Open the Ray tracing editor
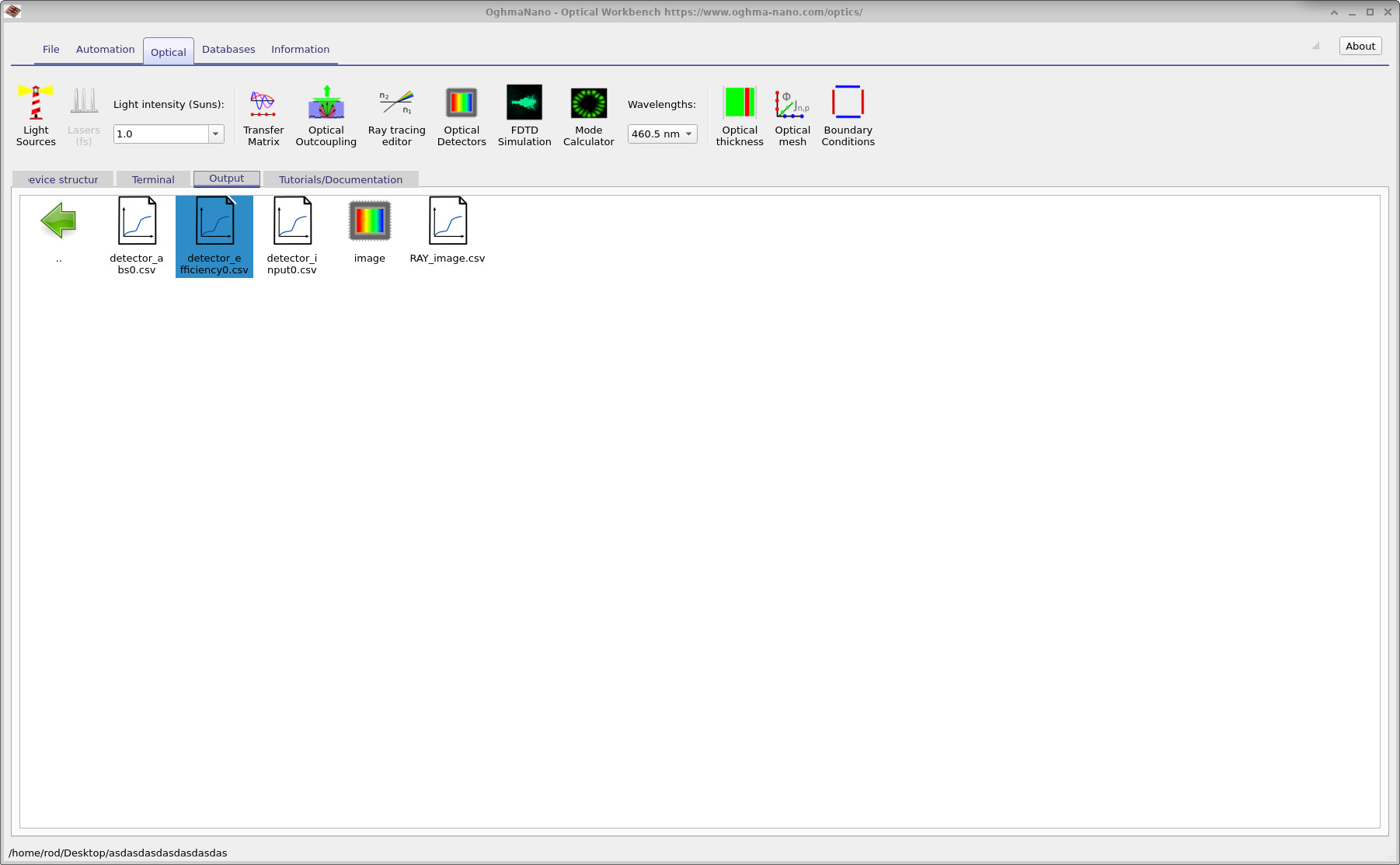This screenshot has width=1400, height=865. (396, 116)
